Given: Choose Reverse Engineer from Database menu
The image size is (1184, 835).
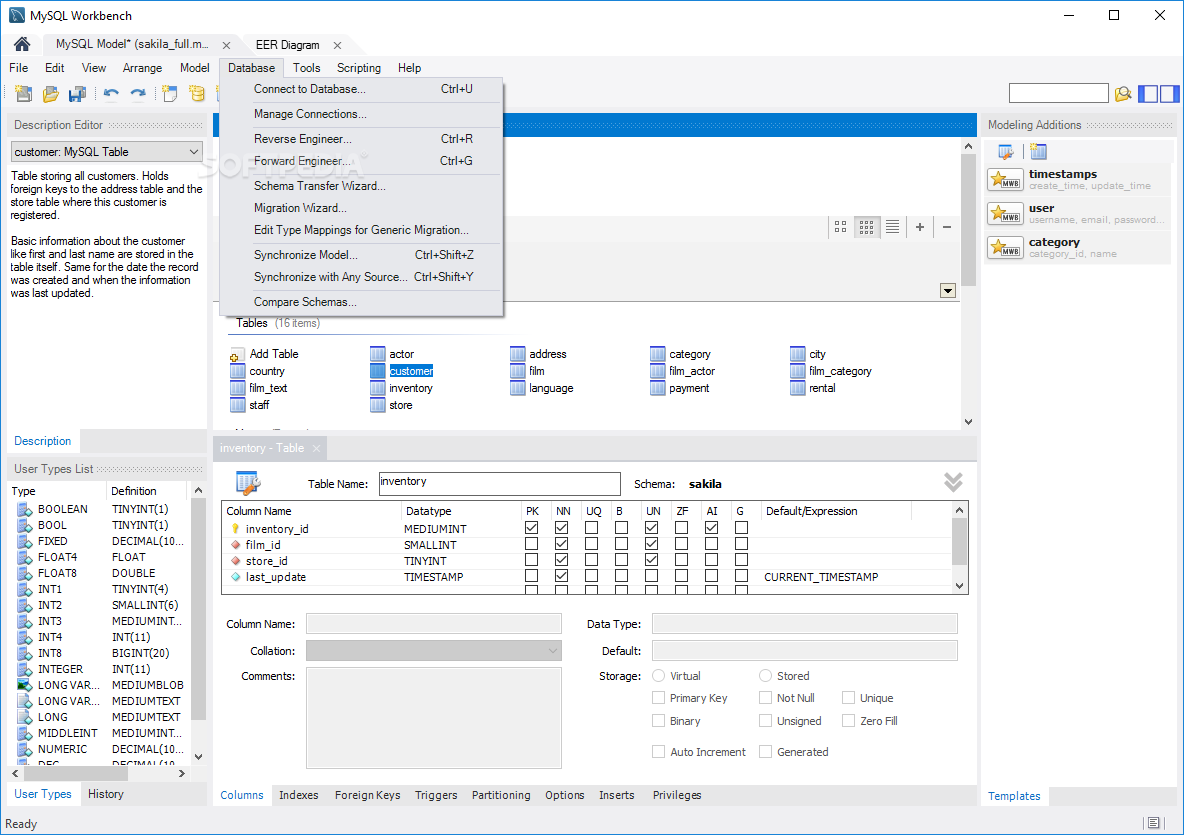Looking at the screenshot, I should [x=303, y=139].
